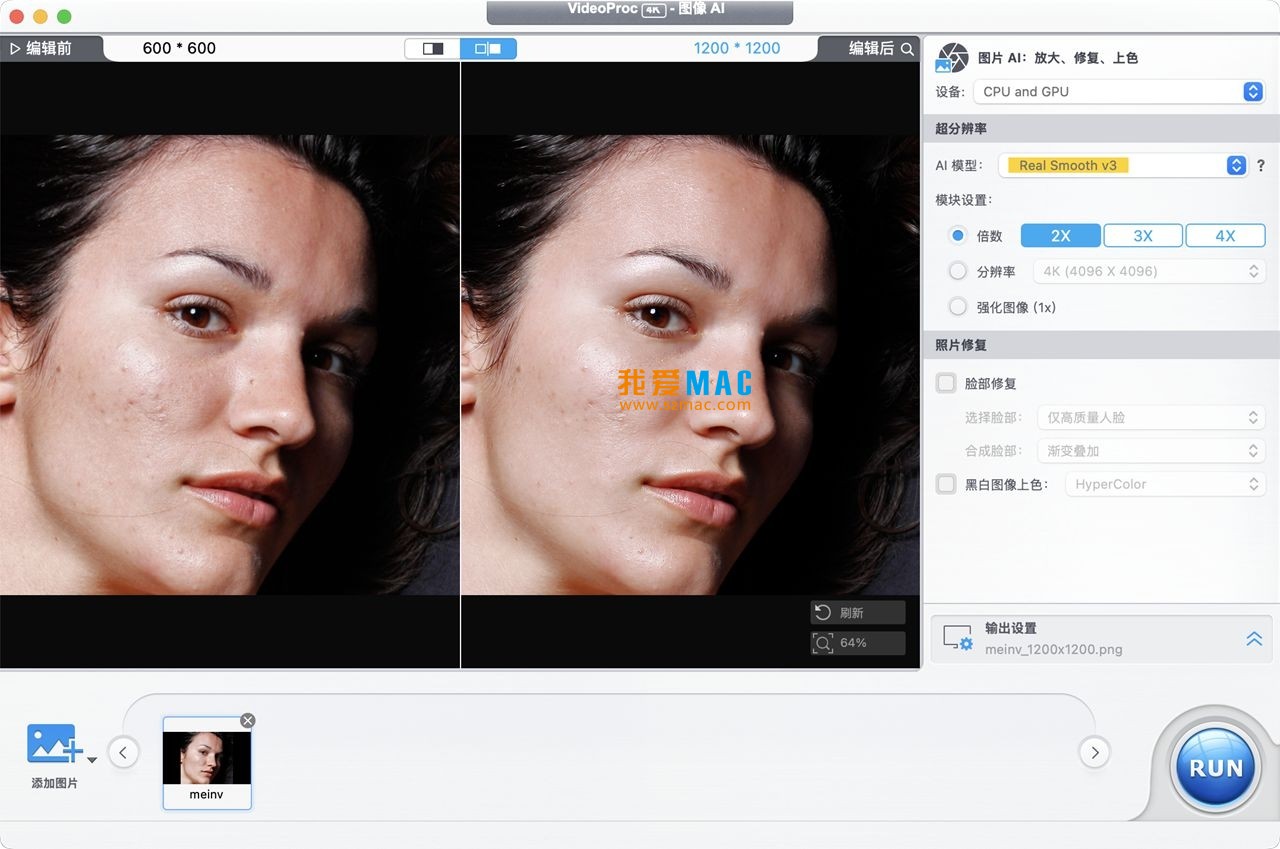Click the macOS yellow minimize button

click(x=40, y=17)
